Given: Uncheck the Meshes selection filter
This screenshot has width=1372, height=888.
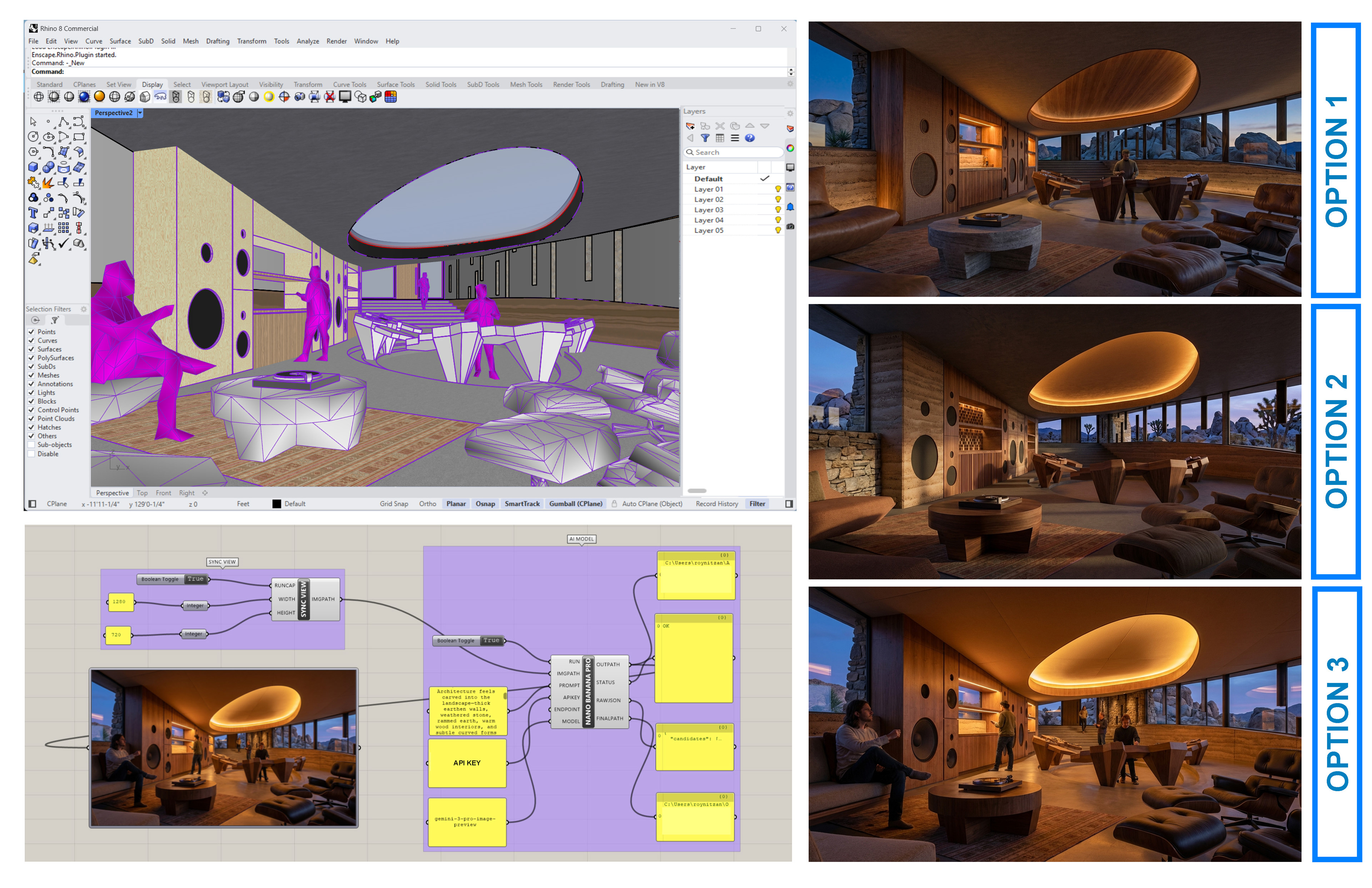Looking at the screenshot, I should click(x=32, y=375).
